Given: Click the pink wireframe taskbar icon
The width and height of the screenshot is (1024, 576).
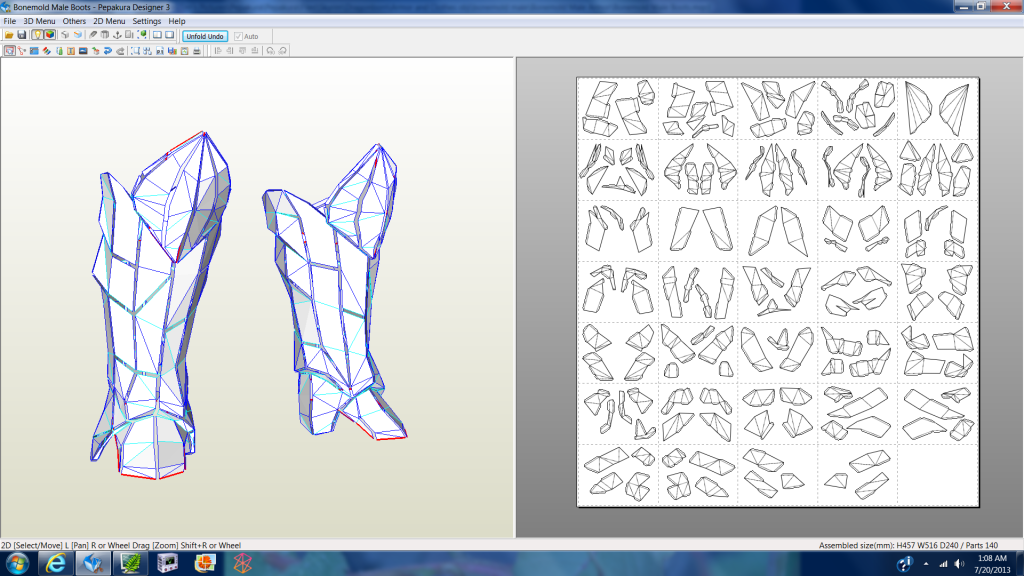Looking at the screenshot, I should click(x=242, y=564).
